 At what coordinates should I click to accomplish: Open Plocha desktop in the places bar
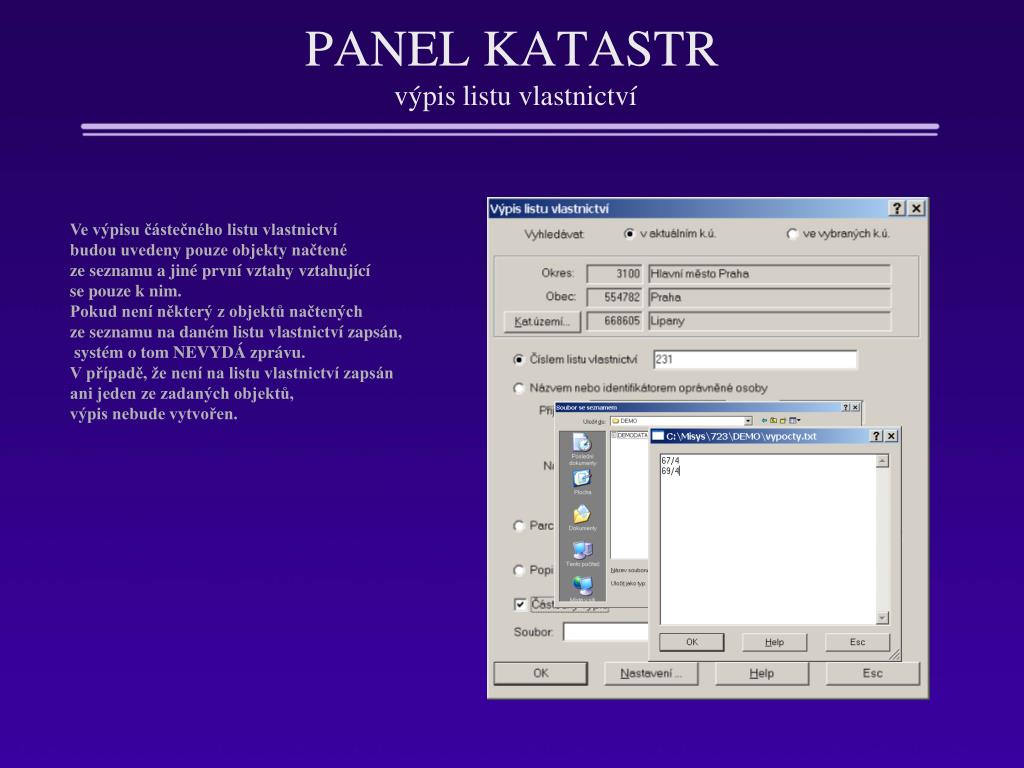click(582, 482)
